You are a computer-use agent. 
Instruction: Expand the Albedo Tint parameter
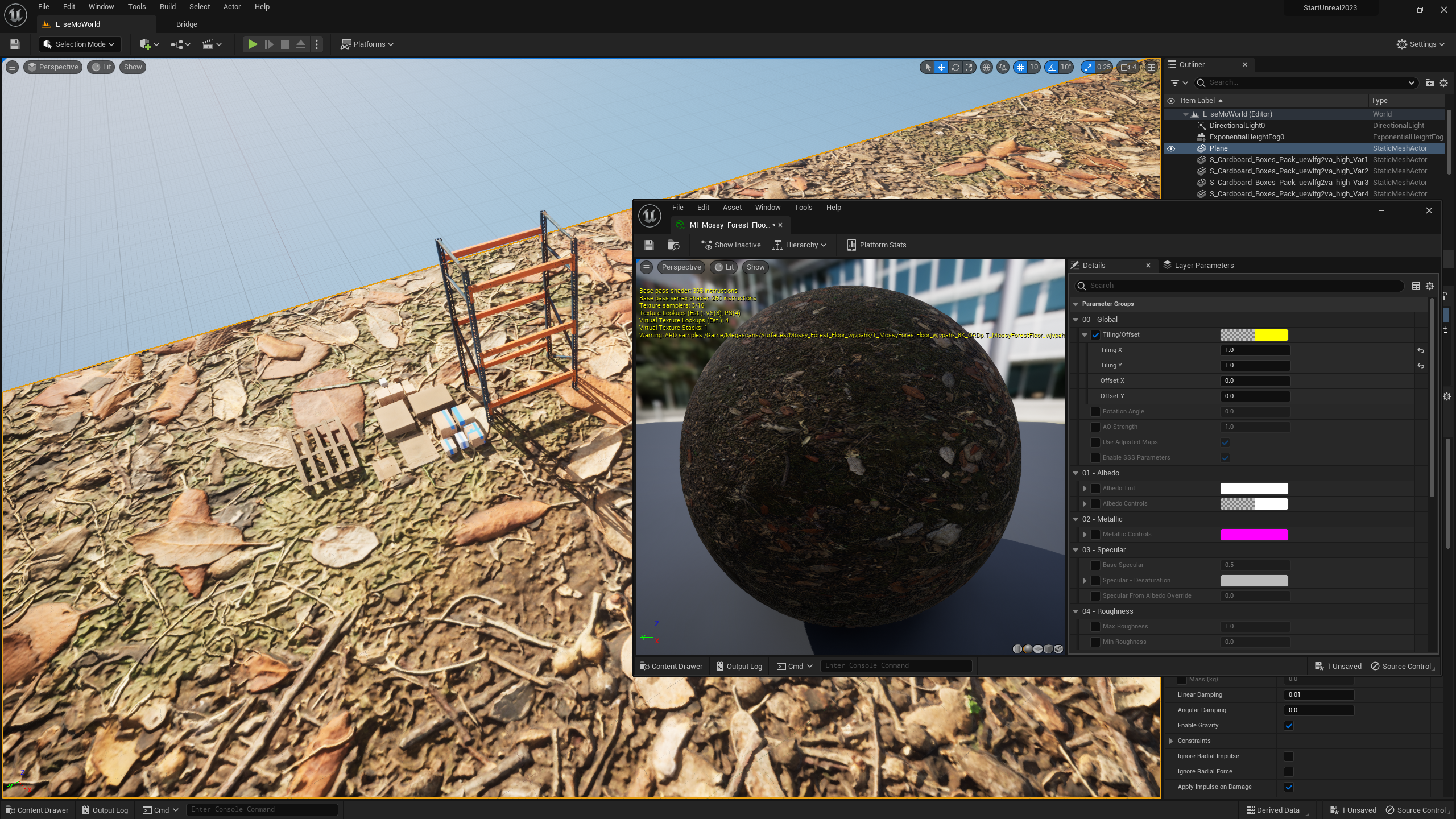[x=1085, y=489]
